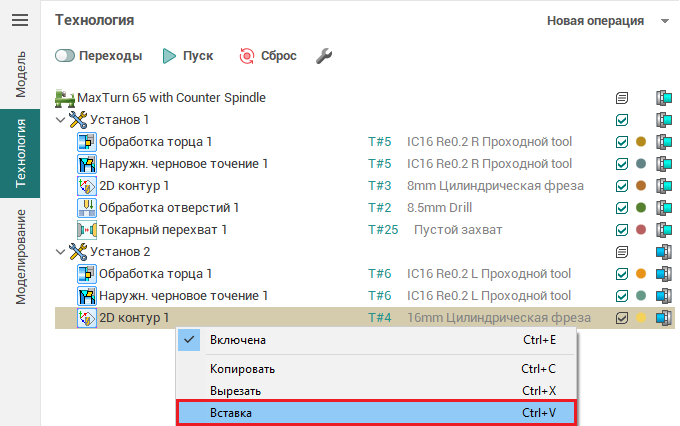This screenshot has height=426, width=680.
Task: Click the MaxTurn 65 machine icon
Action: [65, 98]
